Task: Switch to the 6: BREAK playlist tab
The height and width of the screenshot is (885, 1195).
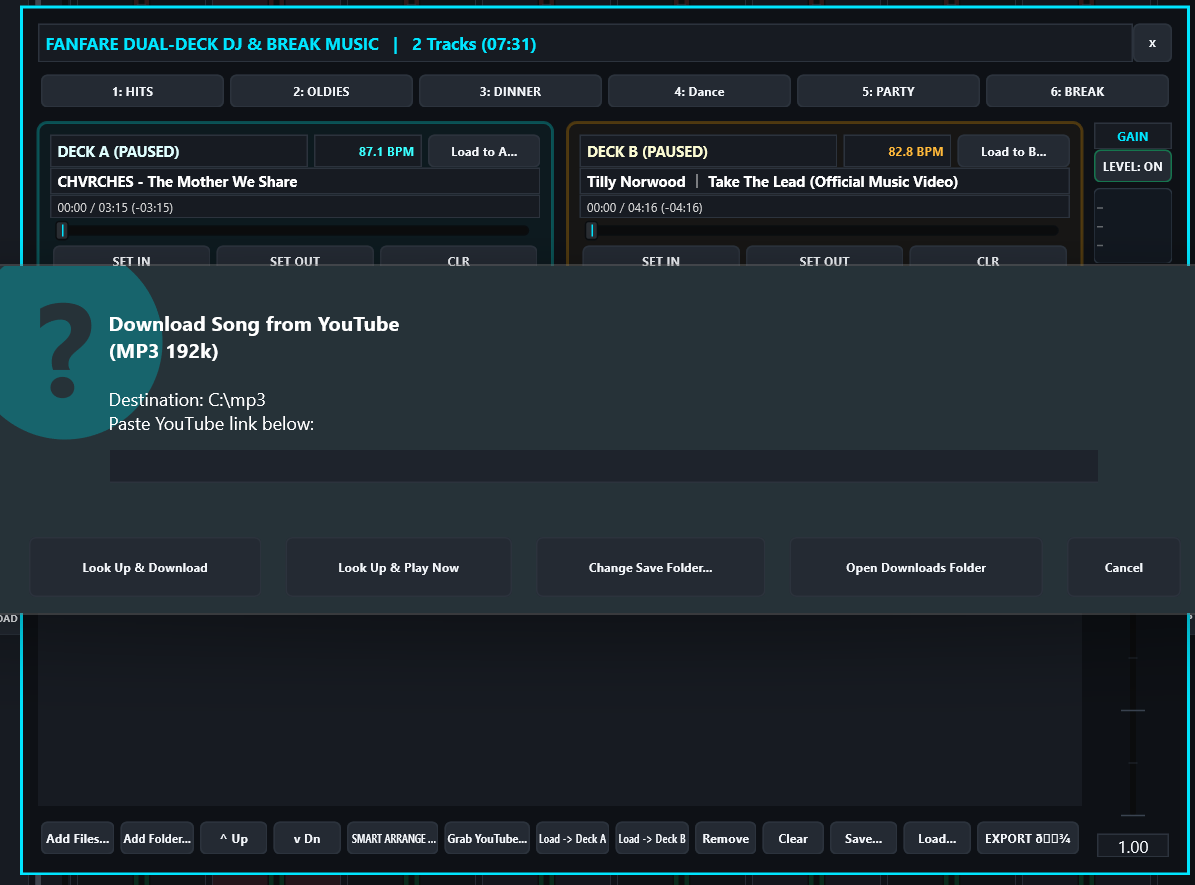Action: (x=1078, y=91)
